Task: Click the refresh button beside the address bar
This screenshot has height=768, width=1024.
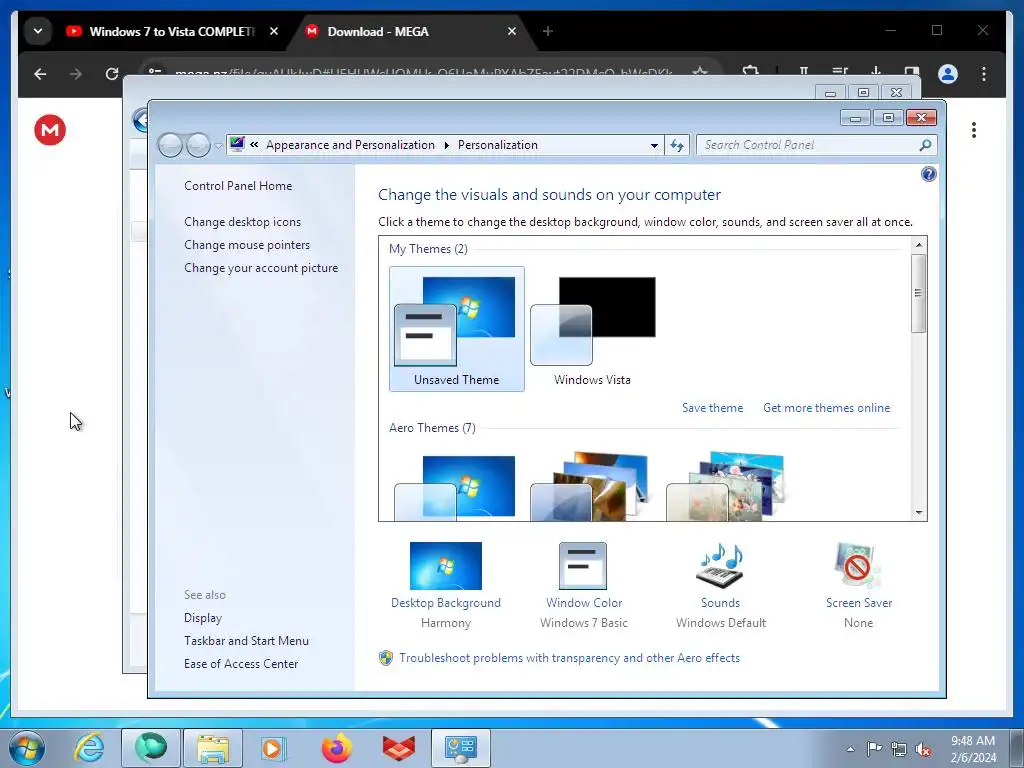Action: click(677, 145)
